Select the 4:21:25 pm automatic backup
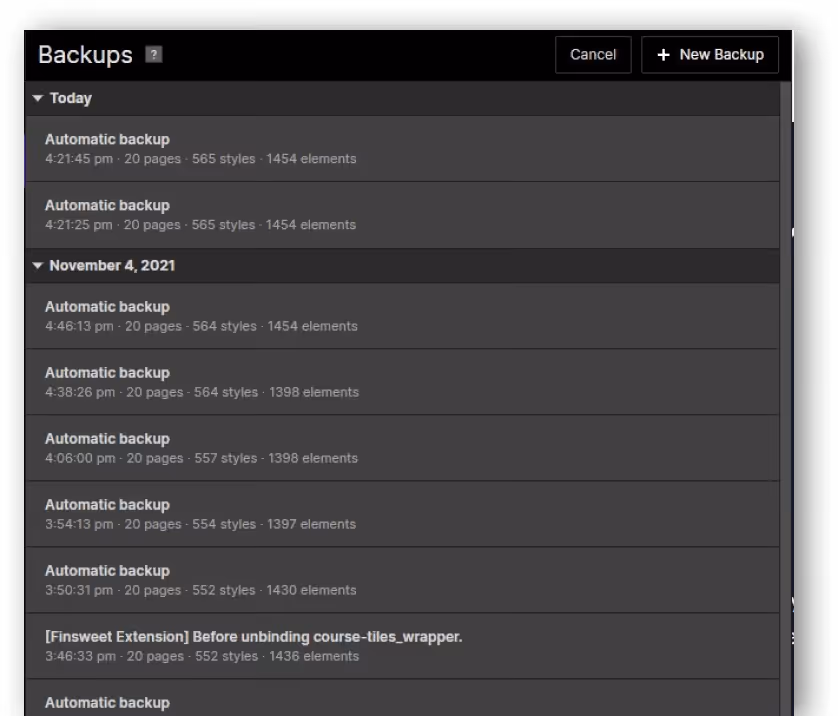Screen dimensions: 838x716 tap(402, 215)
